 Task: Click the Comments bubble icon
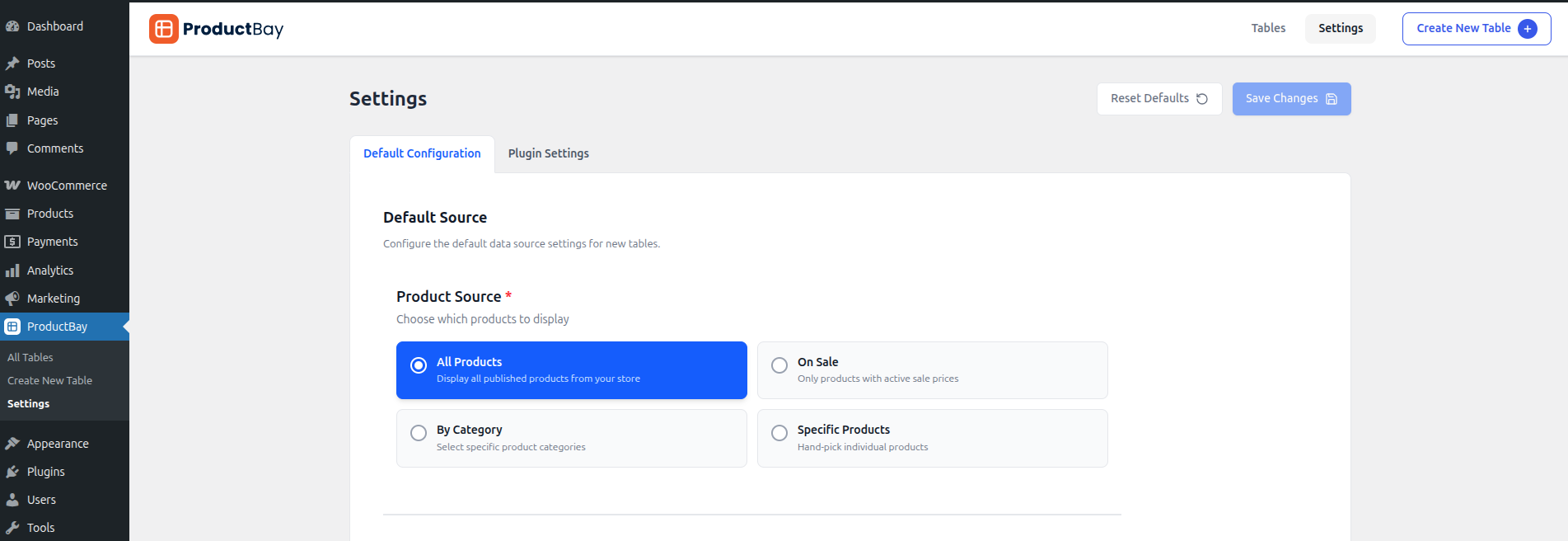click(x=12, y=148)
